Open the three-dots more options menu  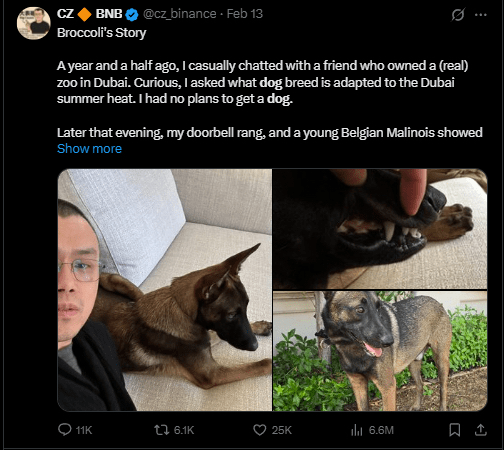(481, 15)
